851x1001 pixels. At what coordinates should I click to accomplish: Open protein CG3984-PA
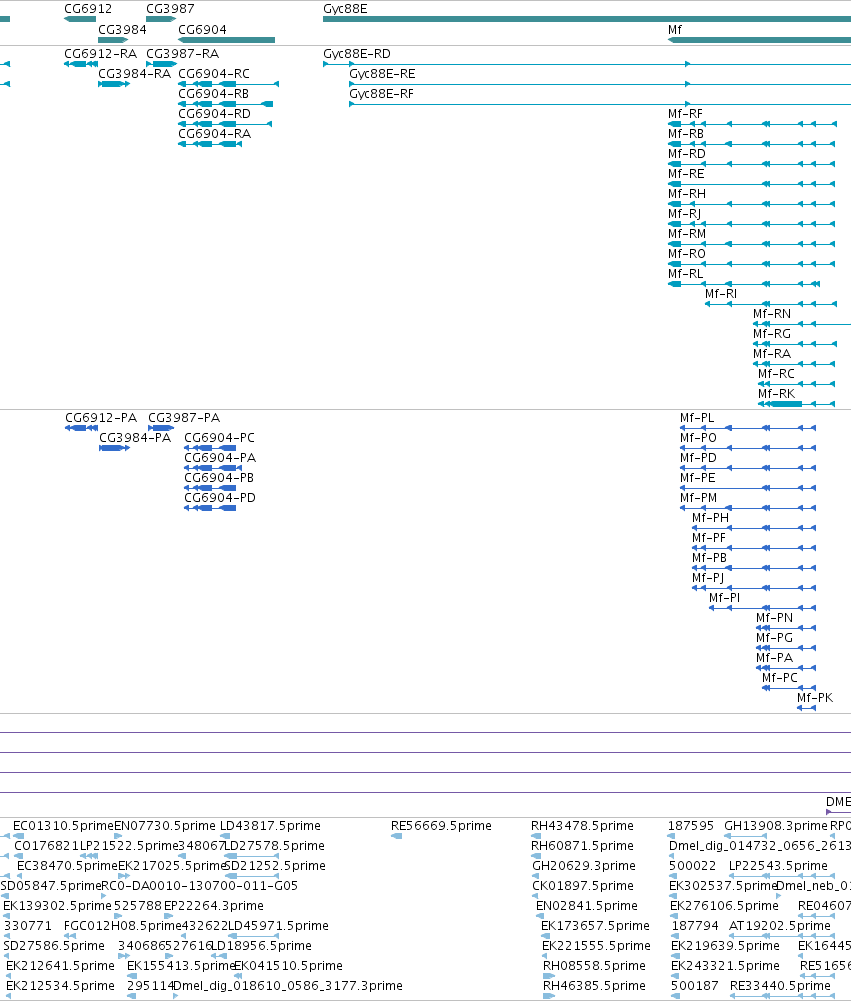click(x=135, y=437)
